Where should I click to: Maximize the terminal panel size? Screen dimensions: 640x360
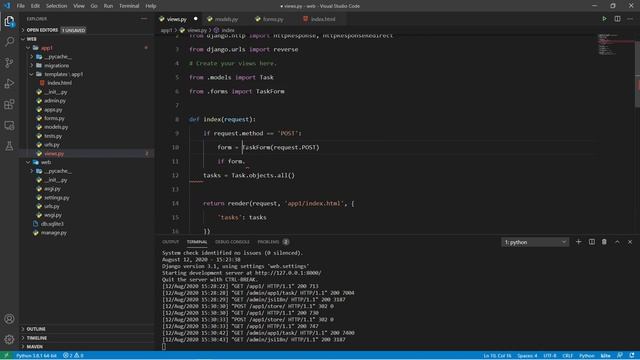tap(617, 242)
